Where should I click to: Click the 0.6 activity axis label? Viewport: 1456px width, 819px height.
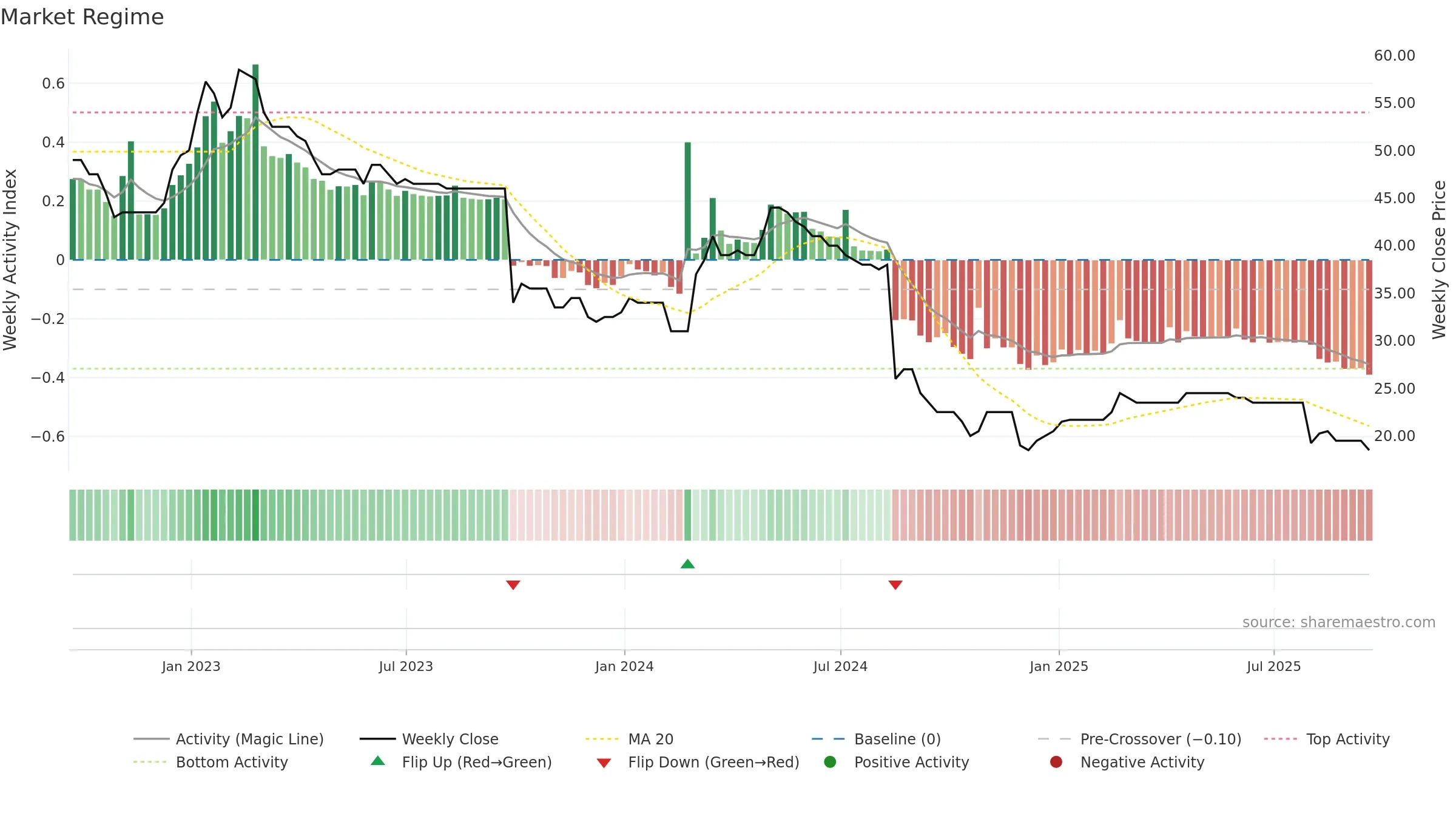[x=53, y=83]
